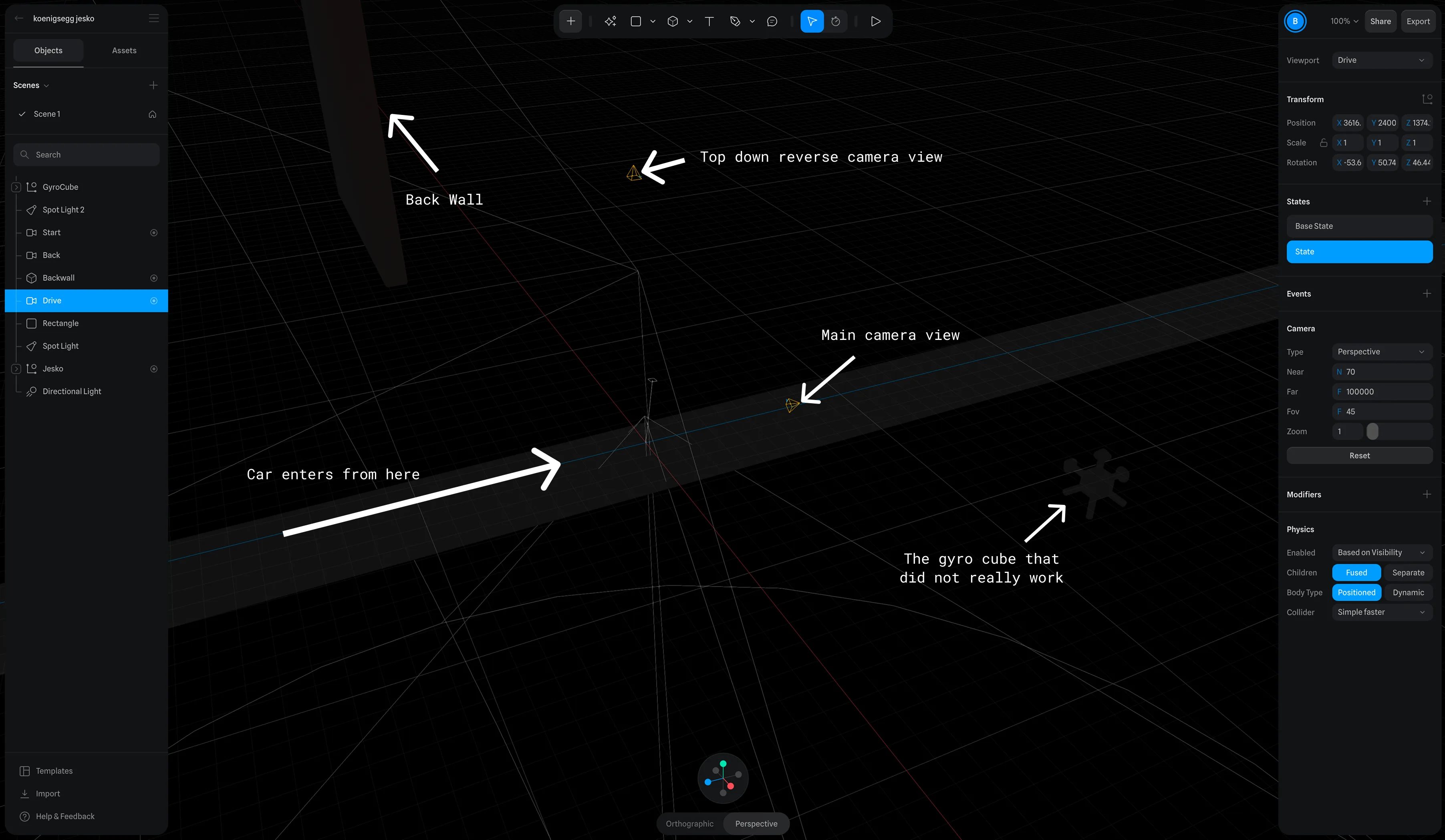Select Directional Light in object tree
The width and height of the screenshot is (1445, 840).
pyautogui.click(x=86, y=391)
